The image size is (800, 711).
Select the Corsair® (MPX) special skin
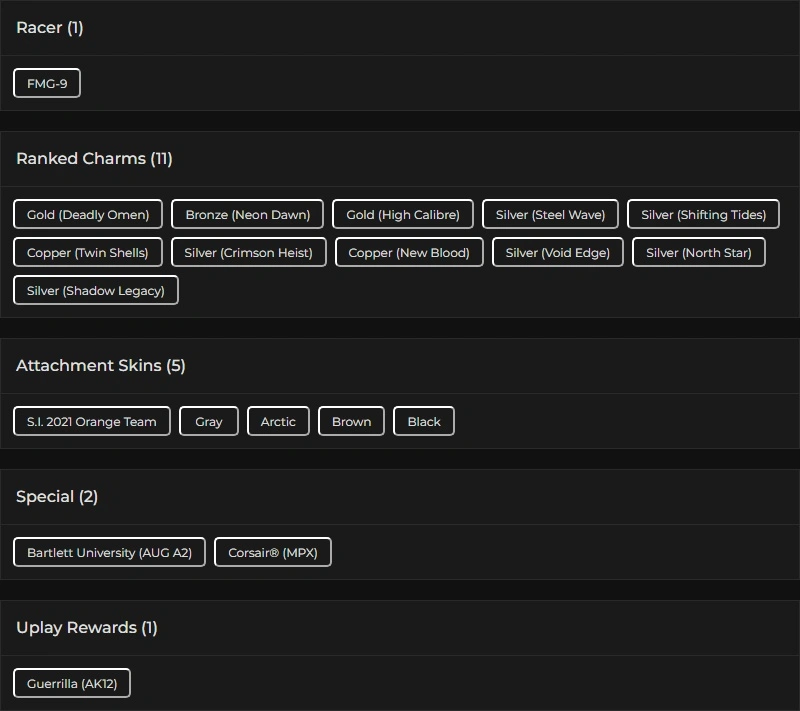[x=273, y=553]
